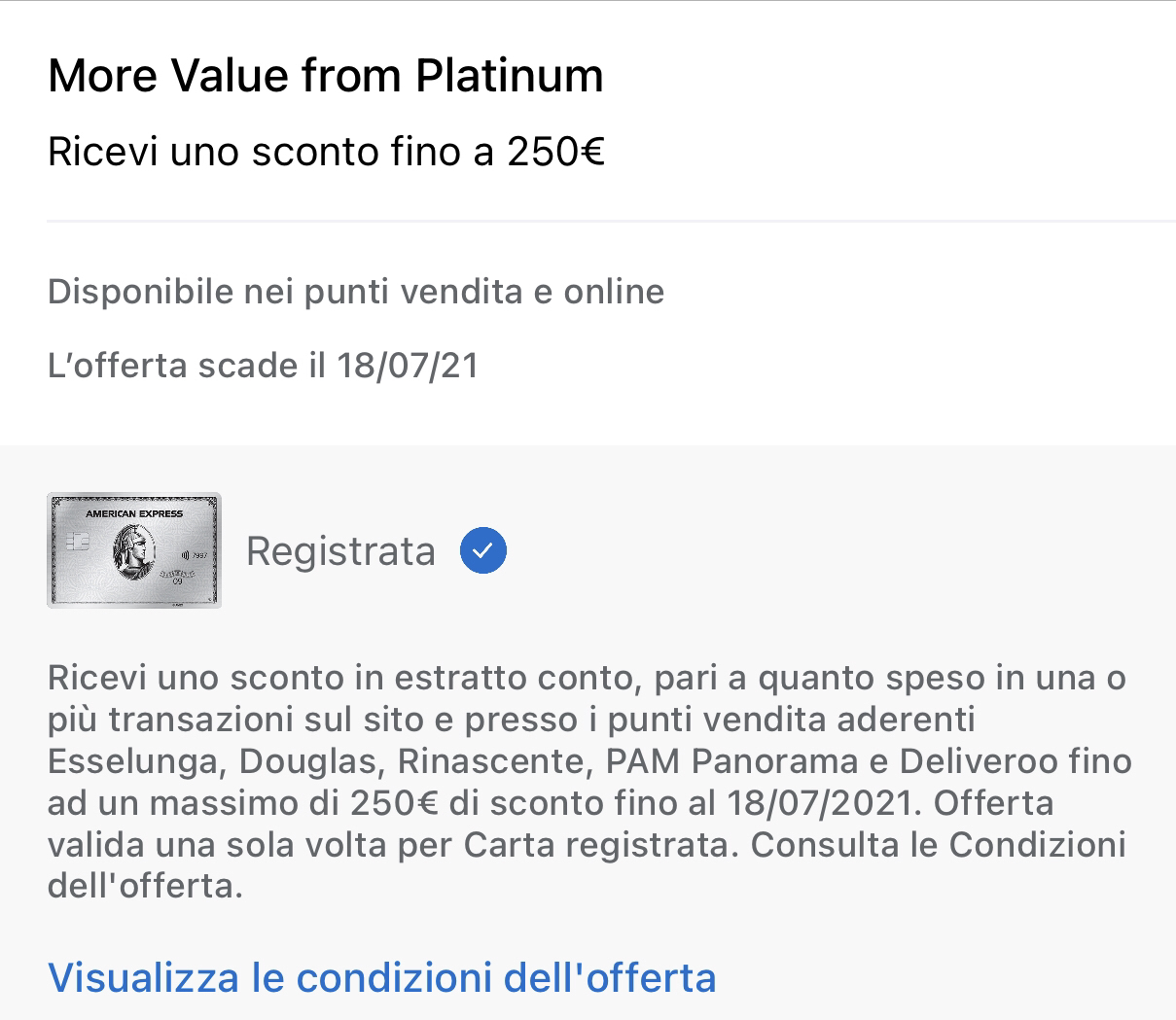Tap Disponibile nei punti vendita e online text

coord(356,292)
